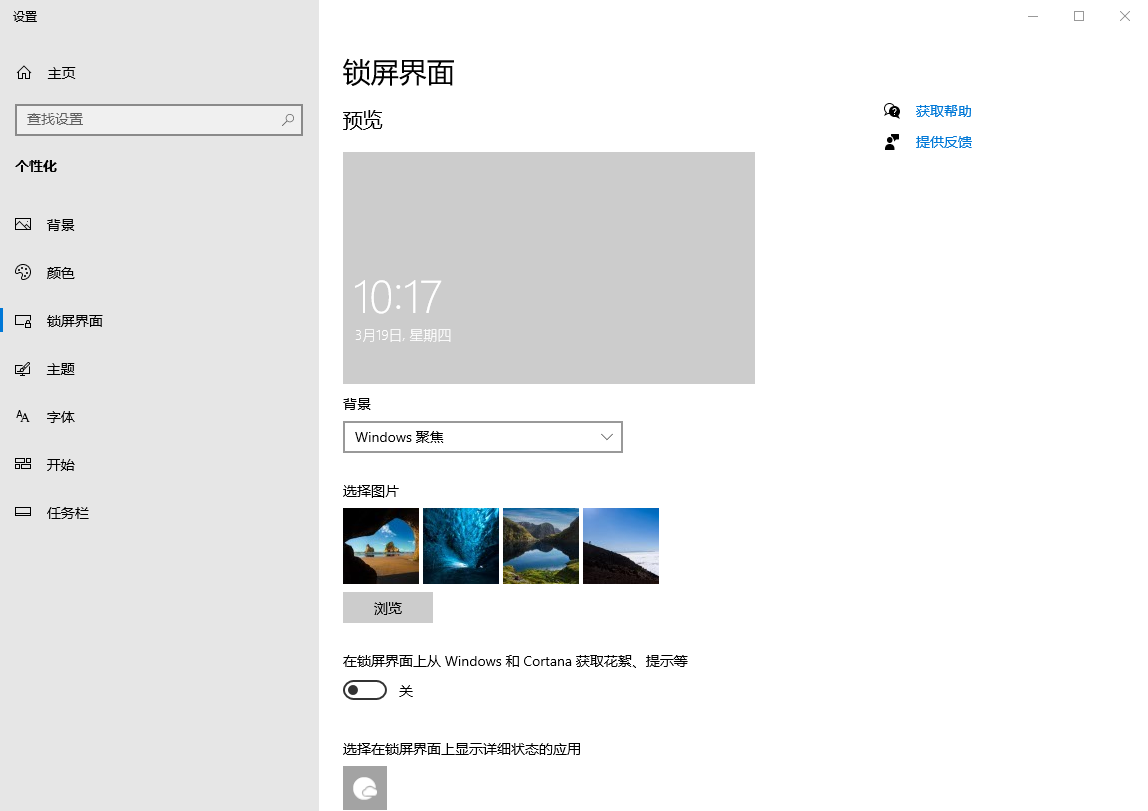This screenshot has height=811, width=1148.
Task: Choose the beach cave thumbnail
Action: click(x=381, y=546)
